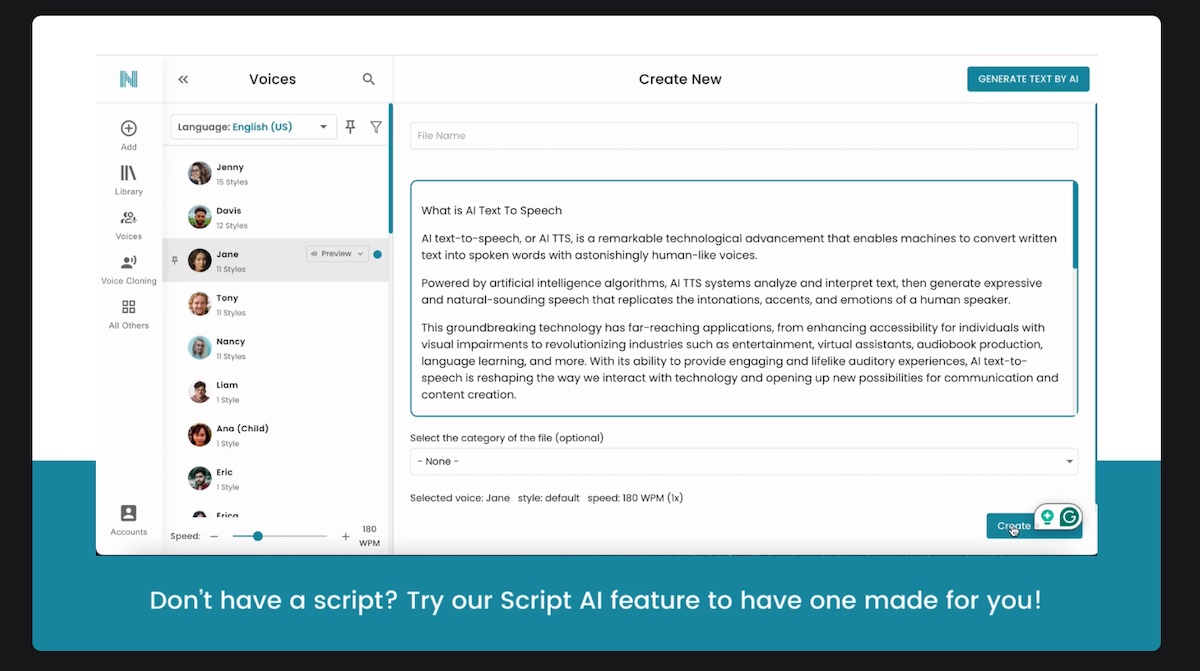1200x671 pixels.
Task: Click the filter funnel icon
Action: pos(376,127)
